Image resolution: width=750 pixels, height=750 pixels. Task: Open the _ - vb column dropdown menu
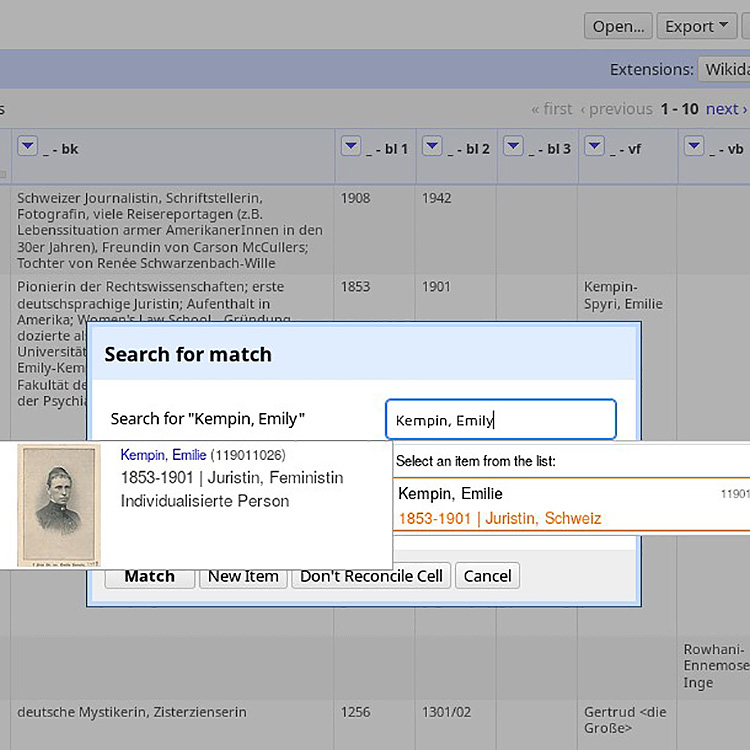pyautogui.click(x=694, y=146)
